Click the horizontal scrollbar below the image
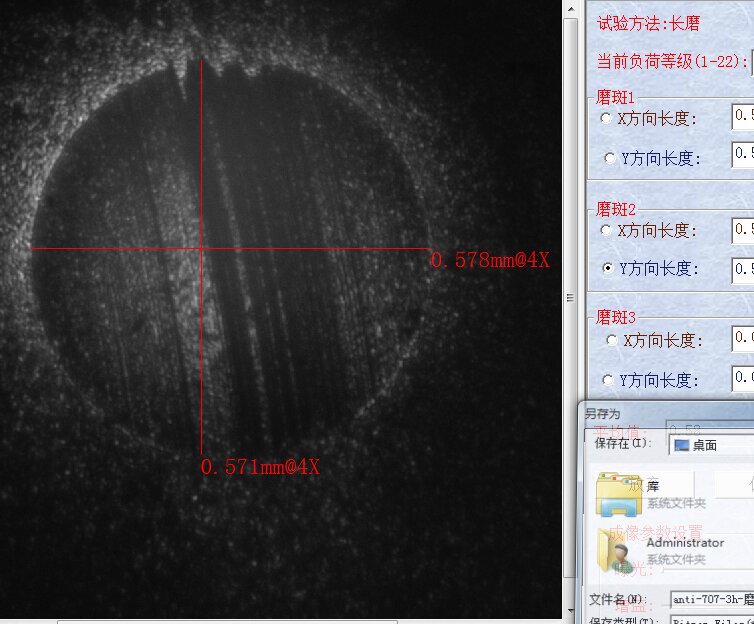 click(227, 622)
